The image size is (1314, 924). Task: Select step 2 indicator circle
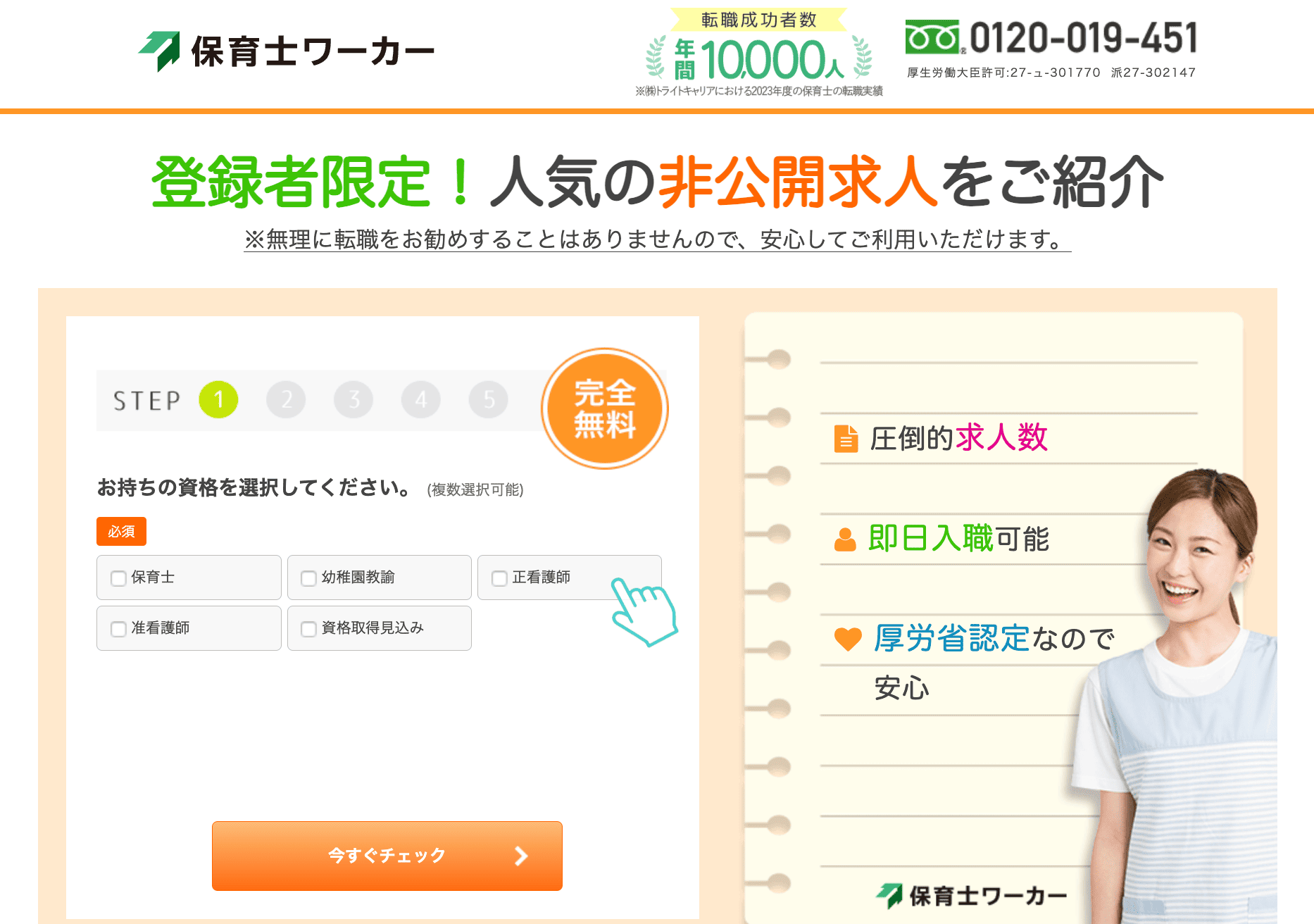click(286, 399)
